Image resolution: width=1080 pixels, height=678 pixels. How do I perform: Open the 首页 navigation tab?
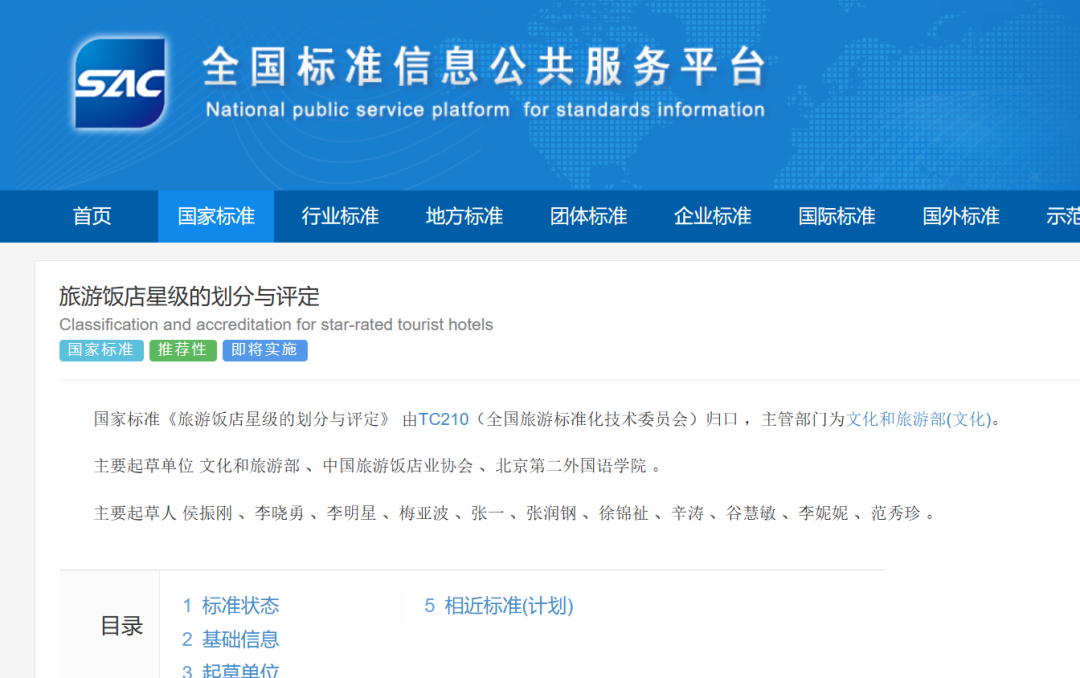pos(92,216)
